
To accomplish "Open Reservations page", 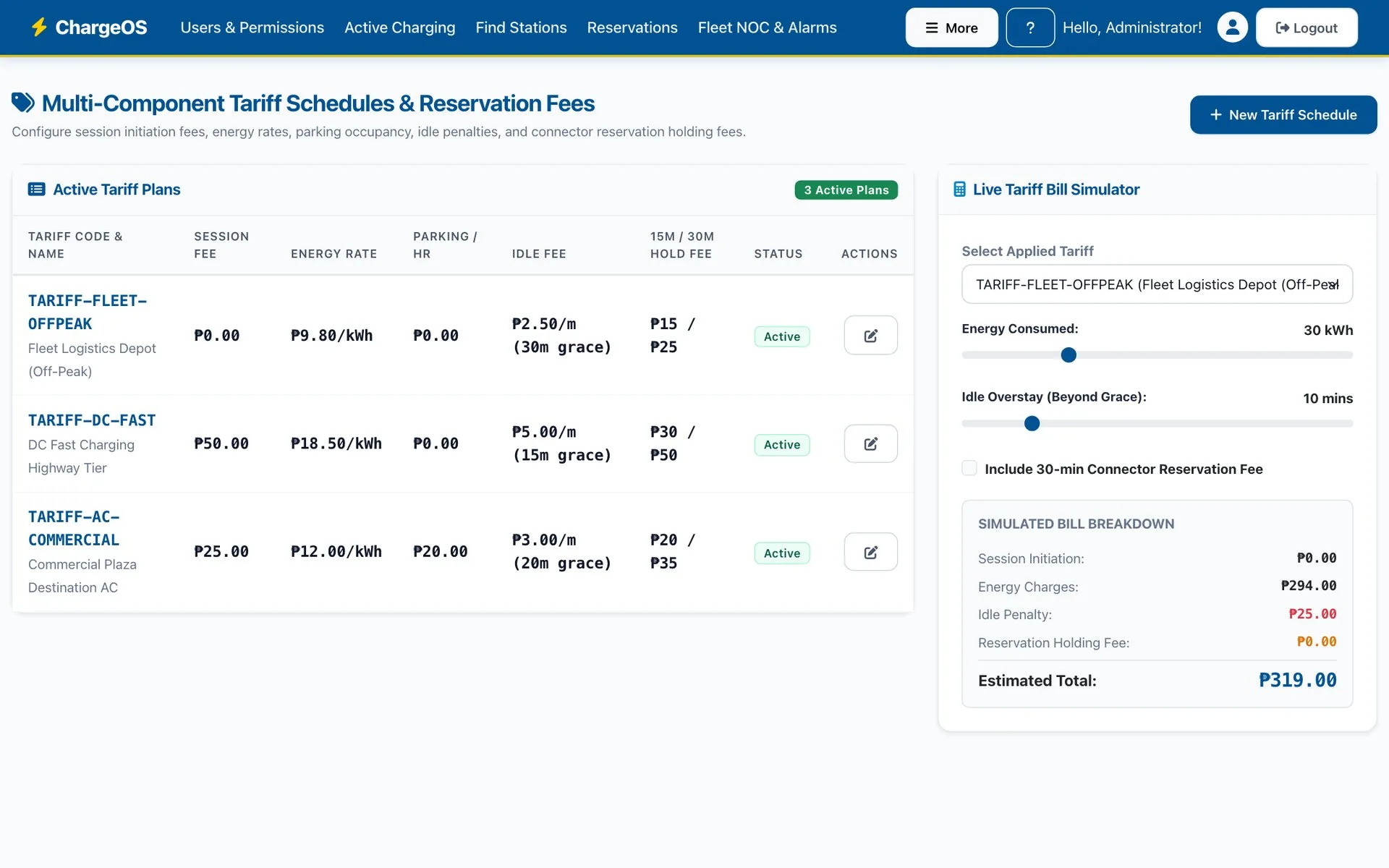I will tap(632, 27).
